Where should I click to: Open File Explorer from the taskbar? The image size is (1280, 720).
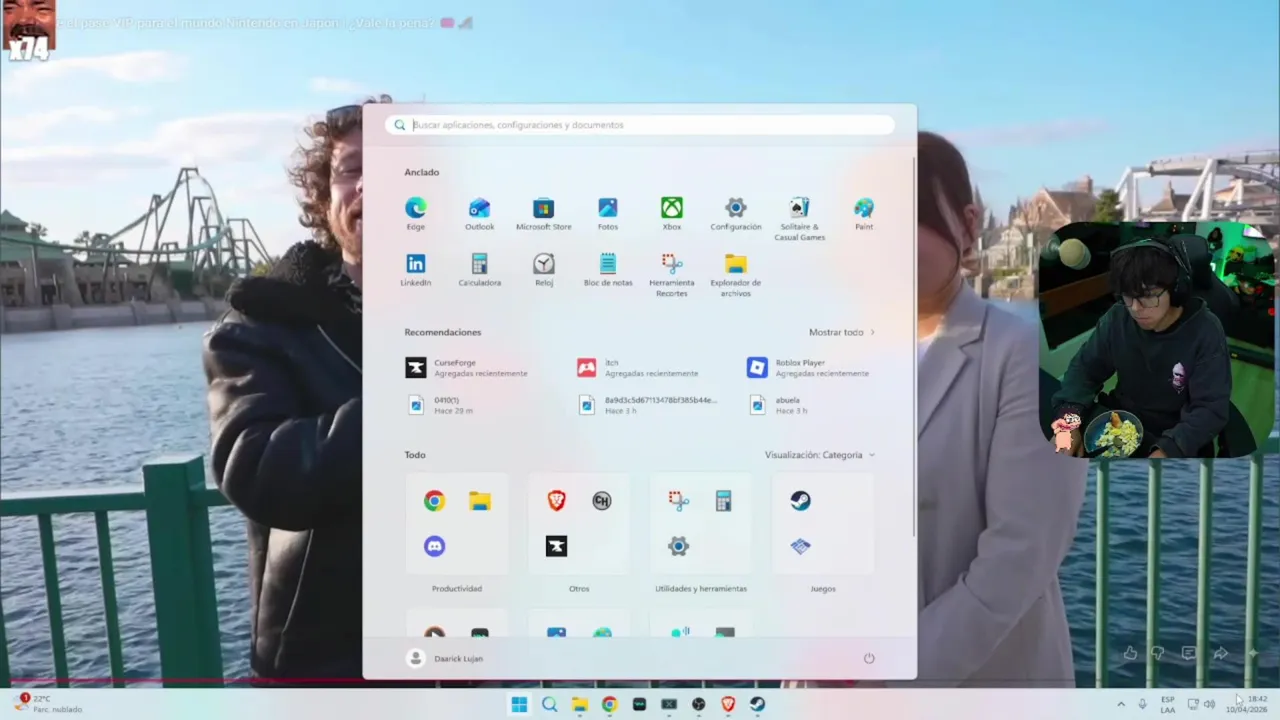579,704
